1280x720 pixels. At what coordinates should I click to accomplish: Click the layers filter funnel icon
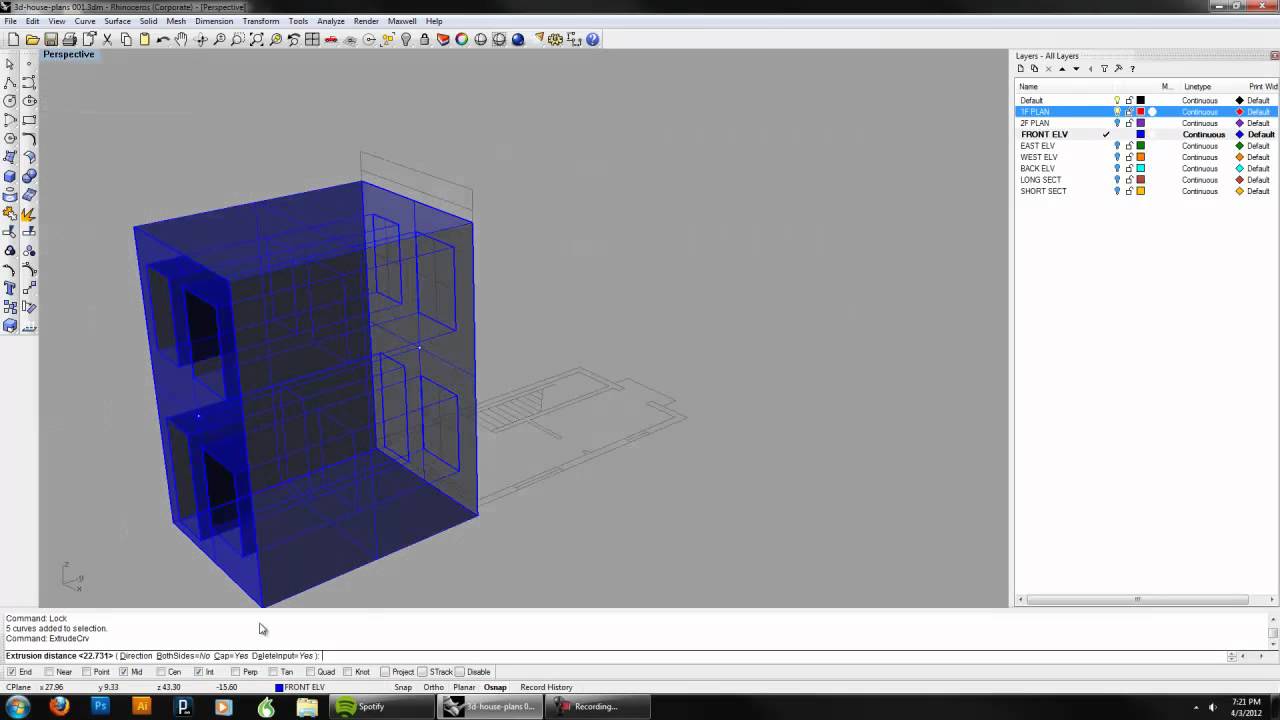click(1104, 69)
